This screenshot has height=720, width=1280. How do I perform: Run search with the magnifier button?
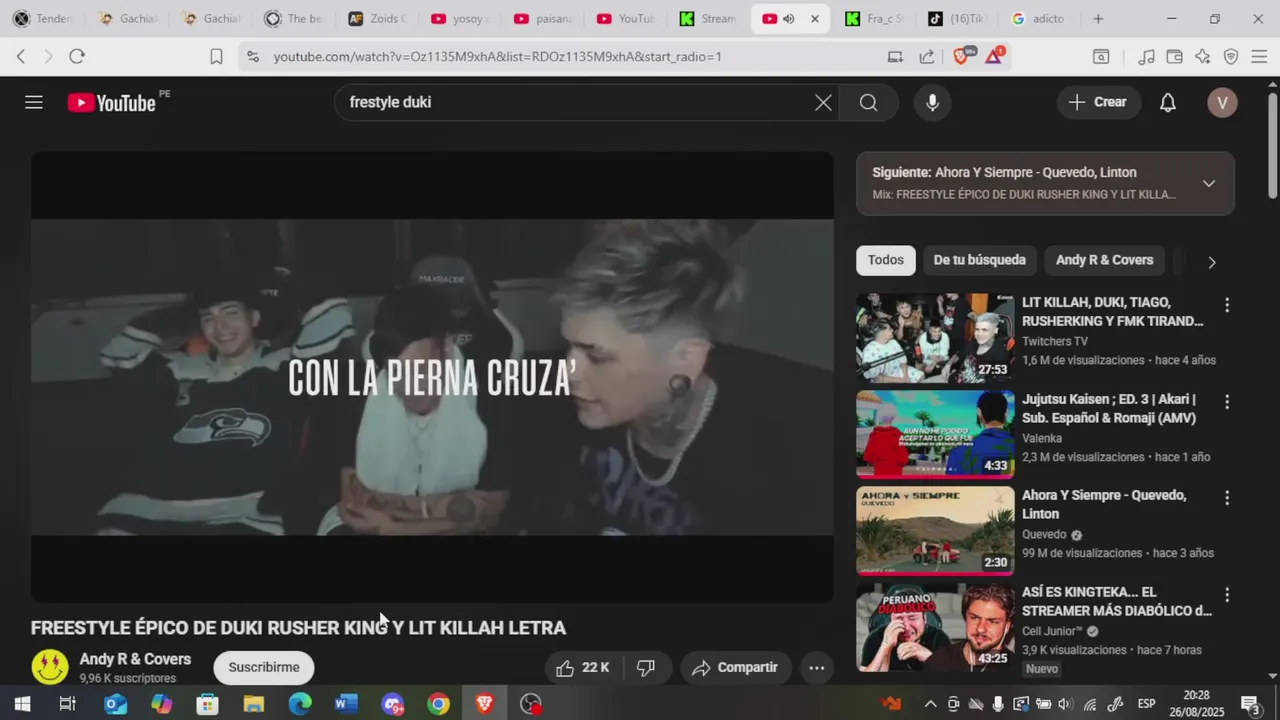(x=868, y=102)
